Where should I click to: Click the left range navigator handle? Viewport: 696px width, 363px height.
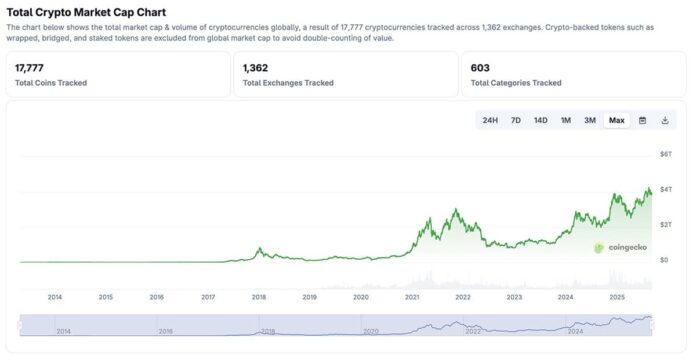20,325
